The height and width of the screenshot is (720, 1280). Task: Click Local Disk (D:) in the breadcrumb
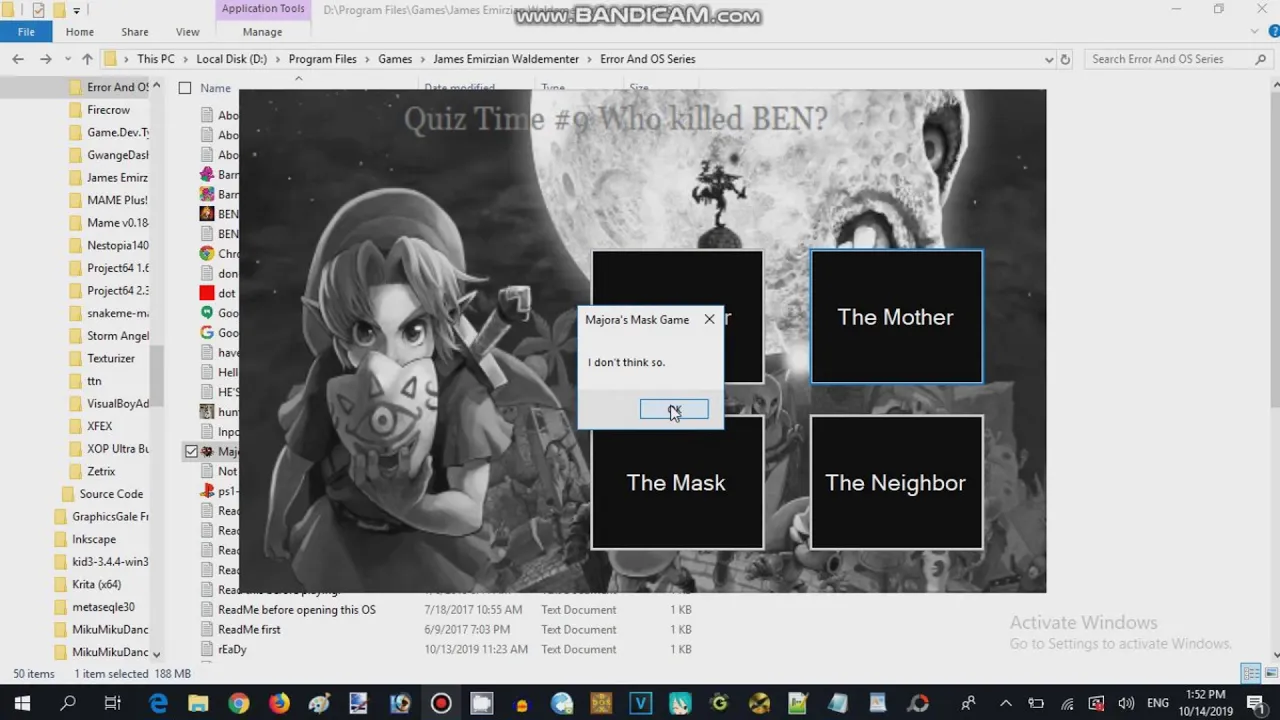pos(231,59)
